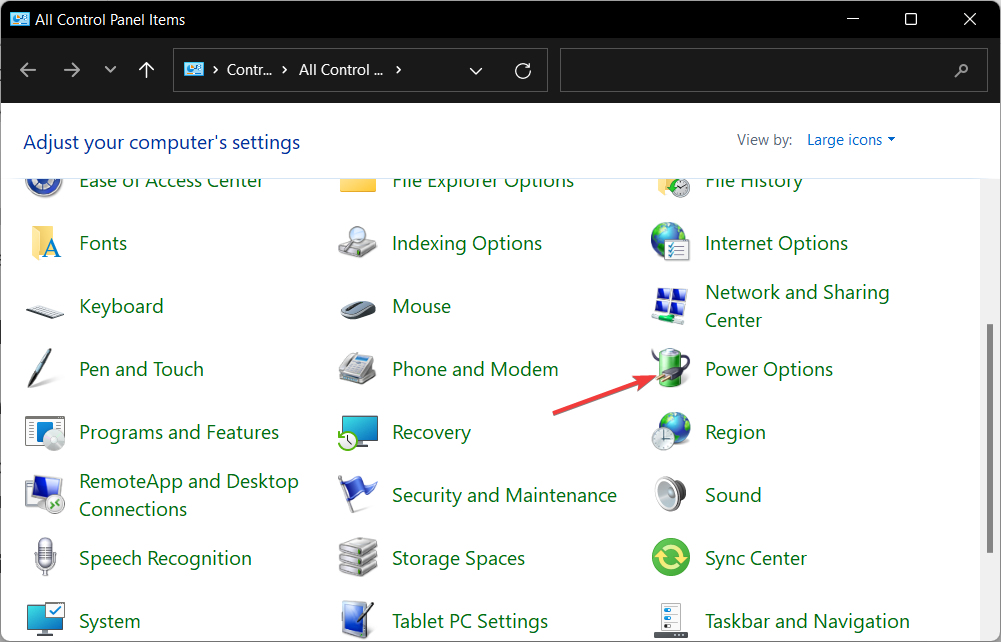
Task: Open the Tablet PC Settings link
Action: (470, 621)
